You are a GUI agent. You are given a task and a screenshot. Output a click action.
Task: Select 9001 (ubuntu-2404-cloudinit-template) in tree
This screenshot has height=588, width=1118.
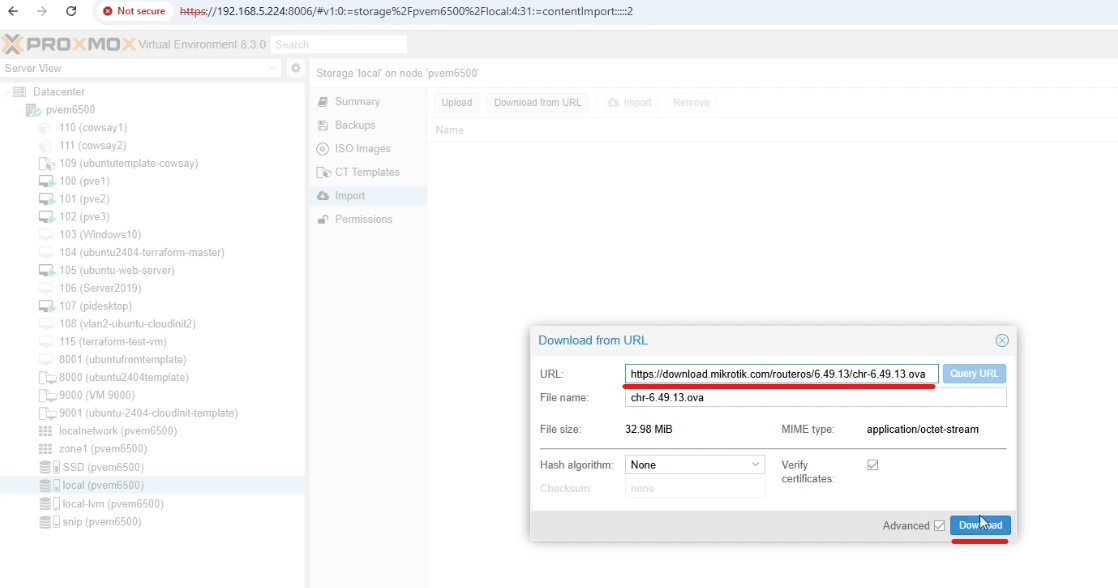pos(148,413)
